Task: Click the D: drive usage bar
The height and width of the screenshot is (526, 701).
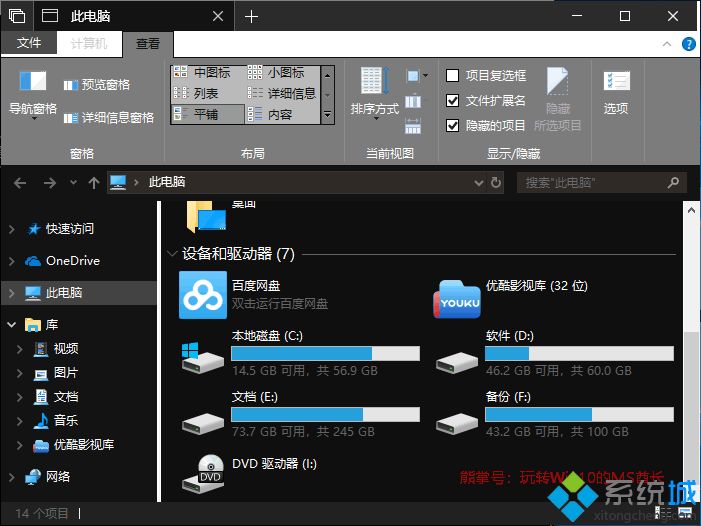Action: (579, 353)
